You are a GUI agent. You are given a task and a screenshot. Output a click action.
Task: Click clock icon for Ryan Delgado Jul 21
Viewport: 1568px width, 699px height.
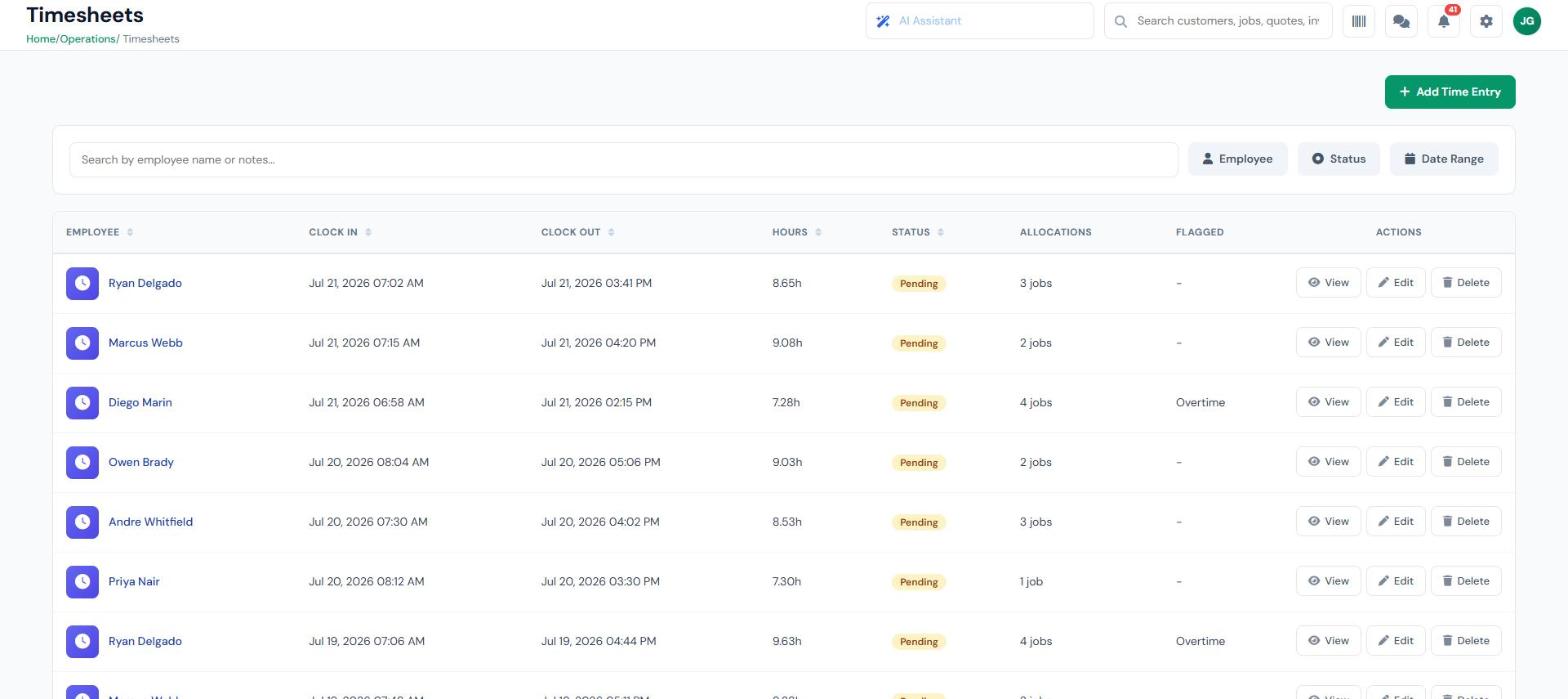click(82, 283)
